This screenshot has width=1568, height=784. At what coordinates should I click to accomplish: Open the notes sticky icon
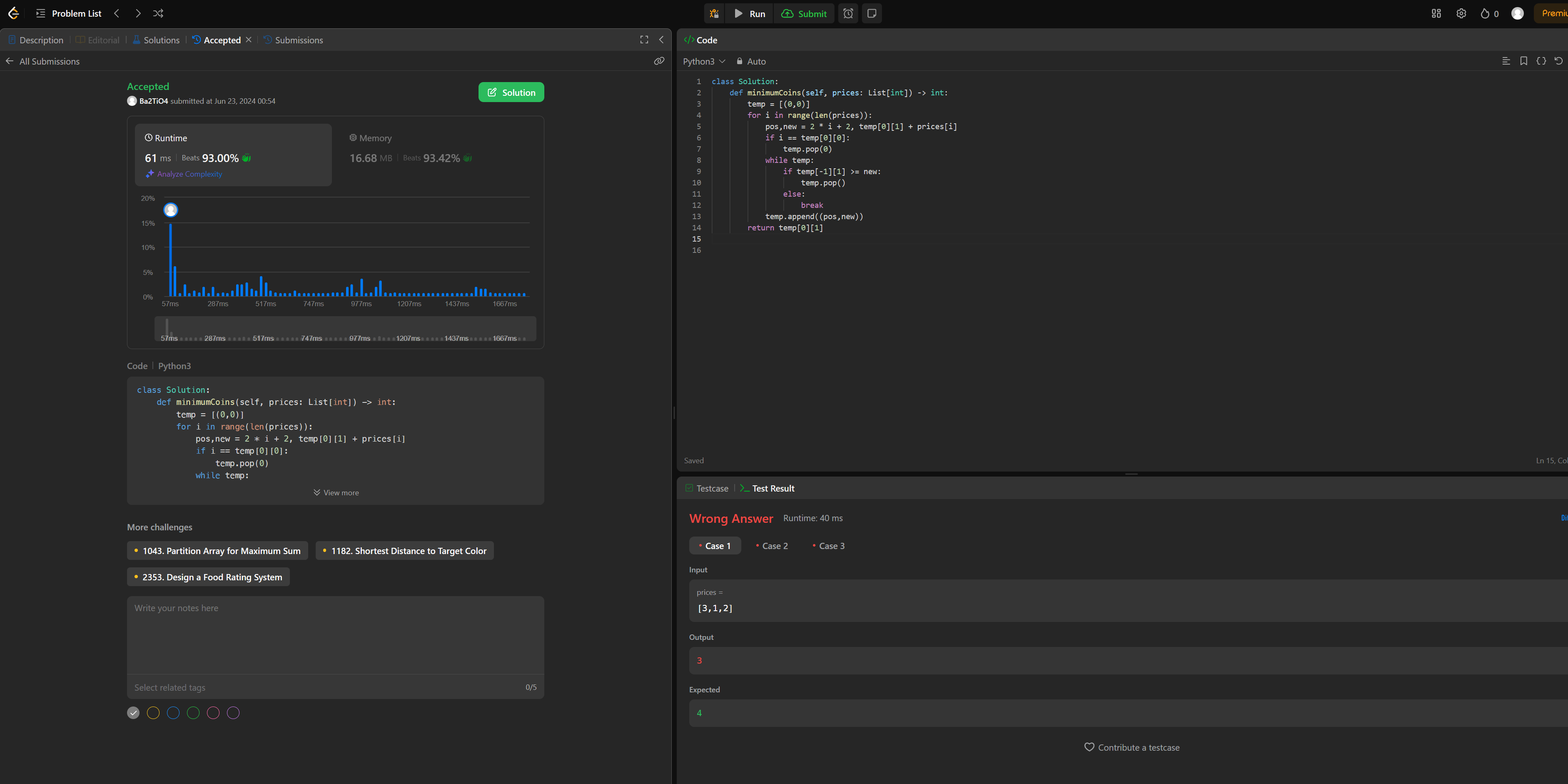872,13
